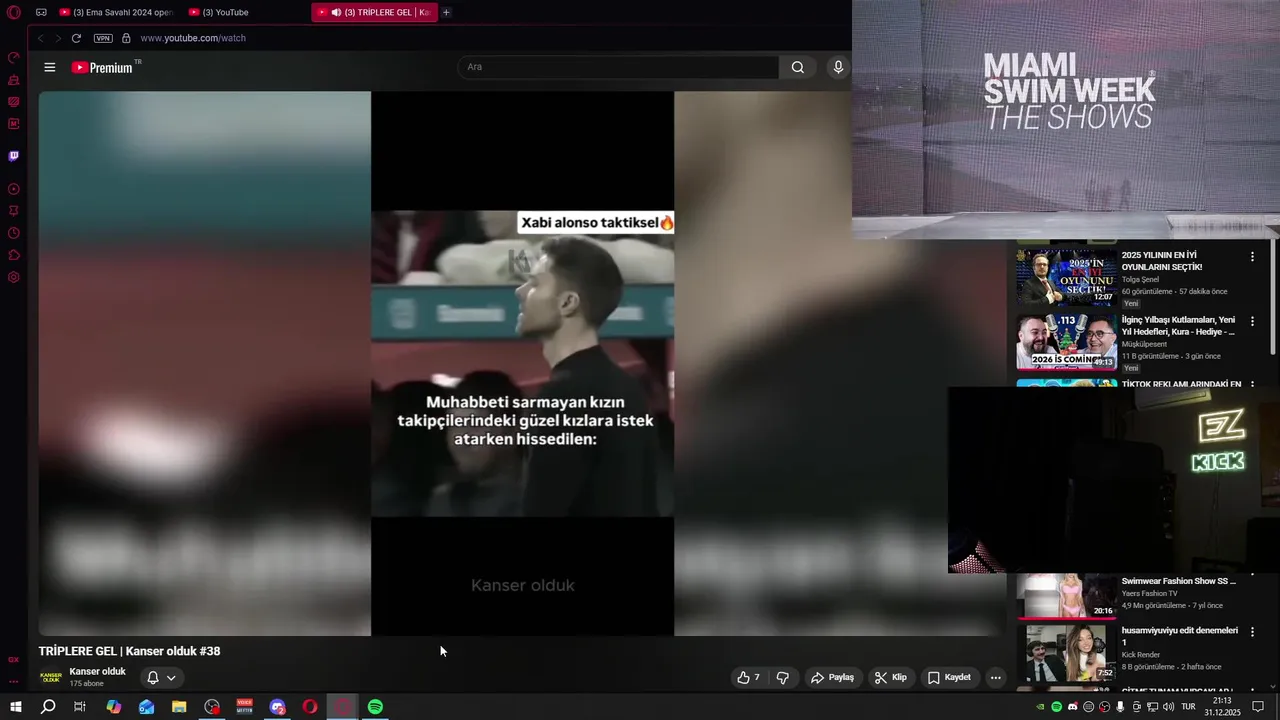Click the 'Kick Render' channel name
The image size is (1280, 720).
tap(1141, 655)
